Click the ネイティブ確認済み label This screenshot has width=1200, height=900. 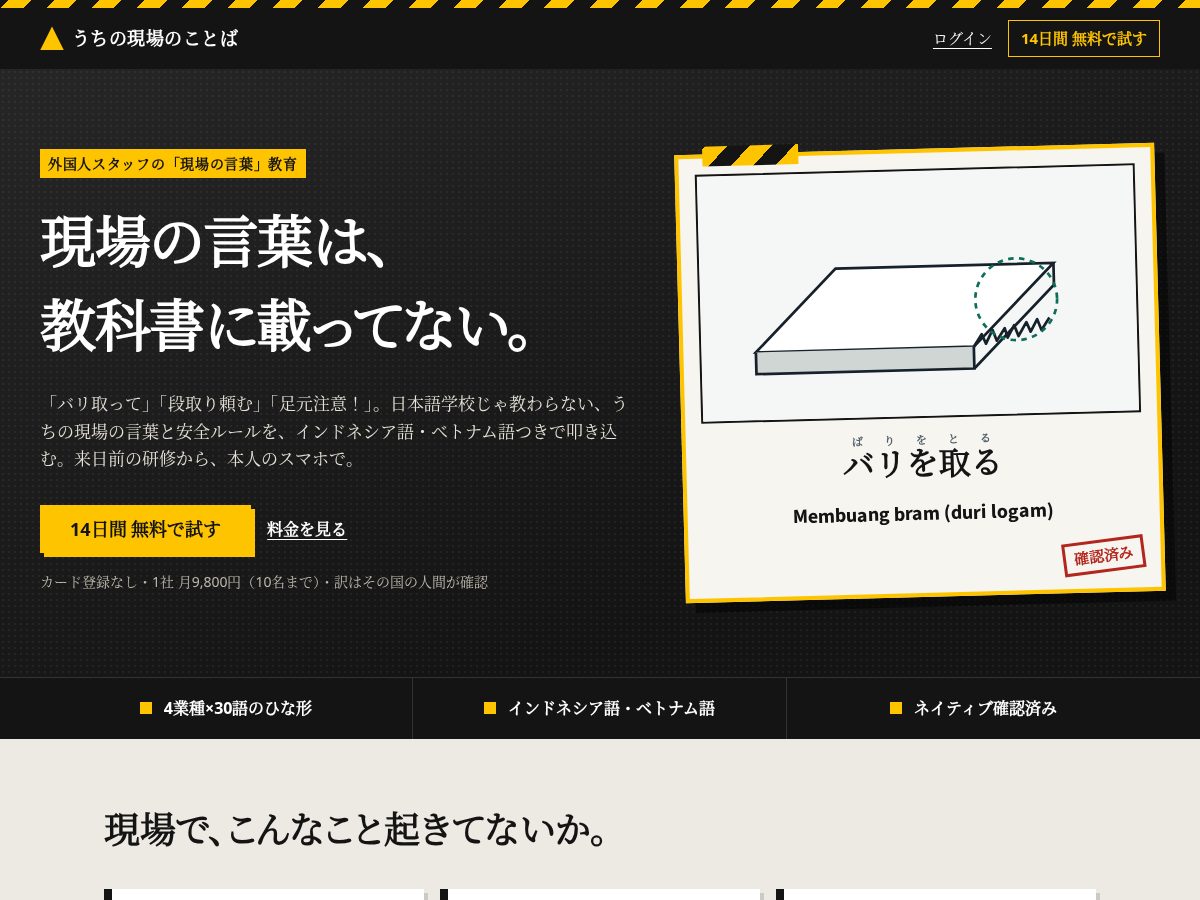point(985,708)
